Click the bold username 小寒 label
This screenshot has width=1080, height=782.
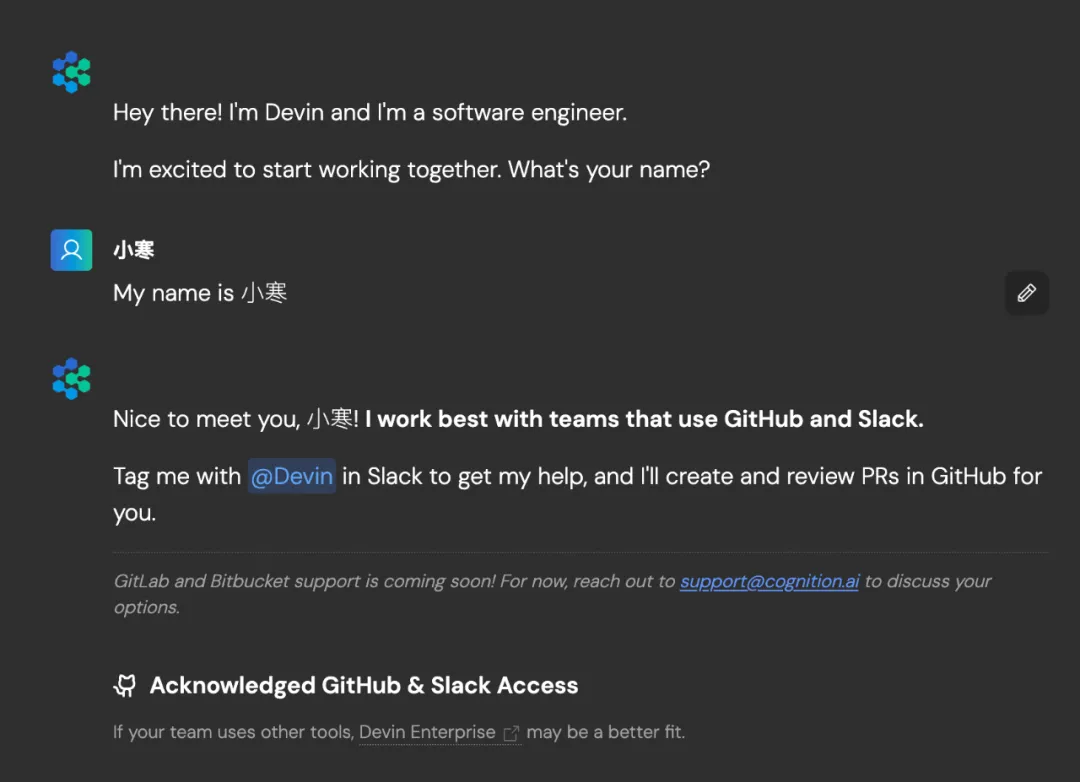(134, 249)
